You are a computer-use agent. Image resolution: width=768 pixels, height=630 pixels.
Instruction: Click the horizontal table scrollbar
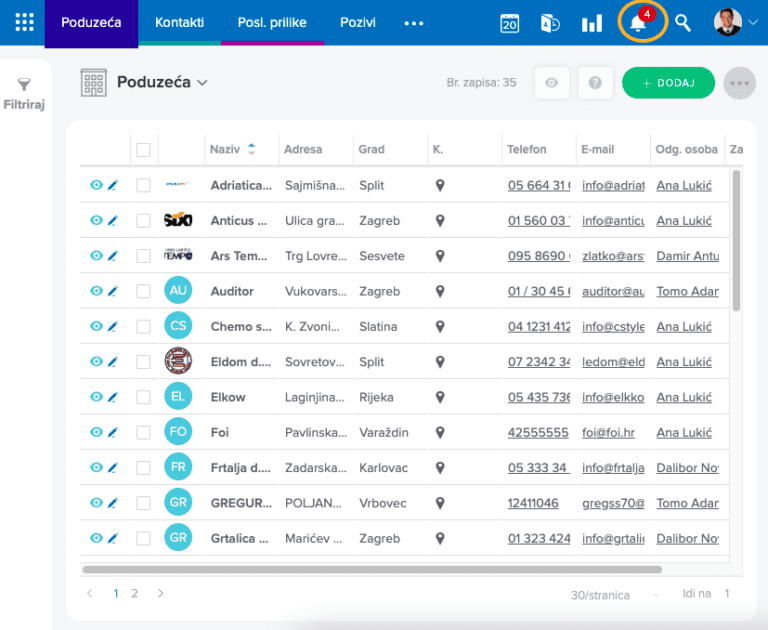(372, 569)
